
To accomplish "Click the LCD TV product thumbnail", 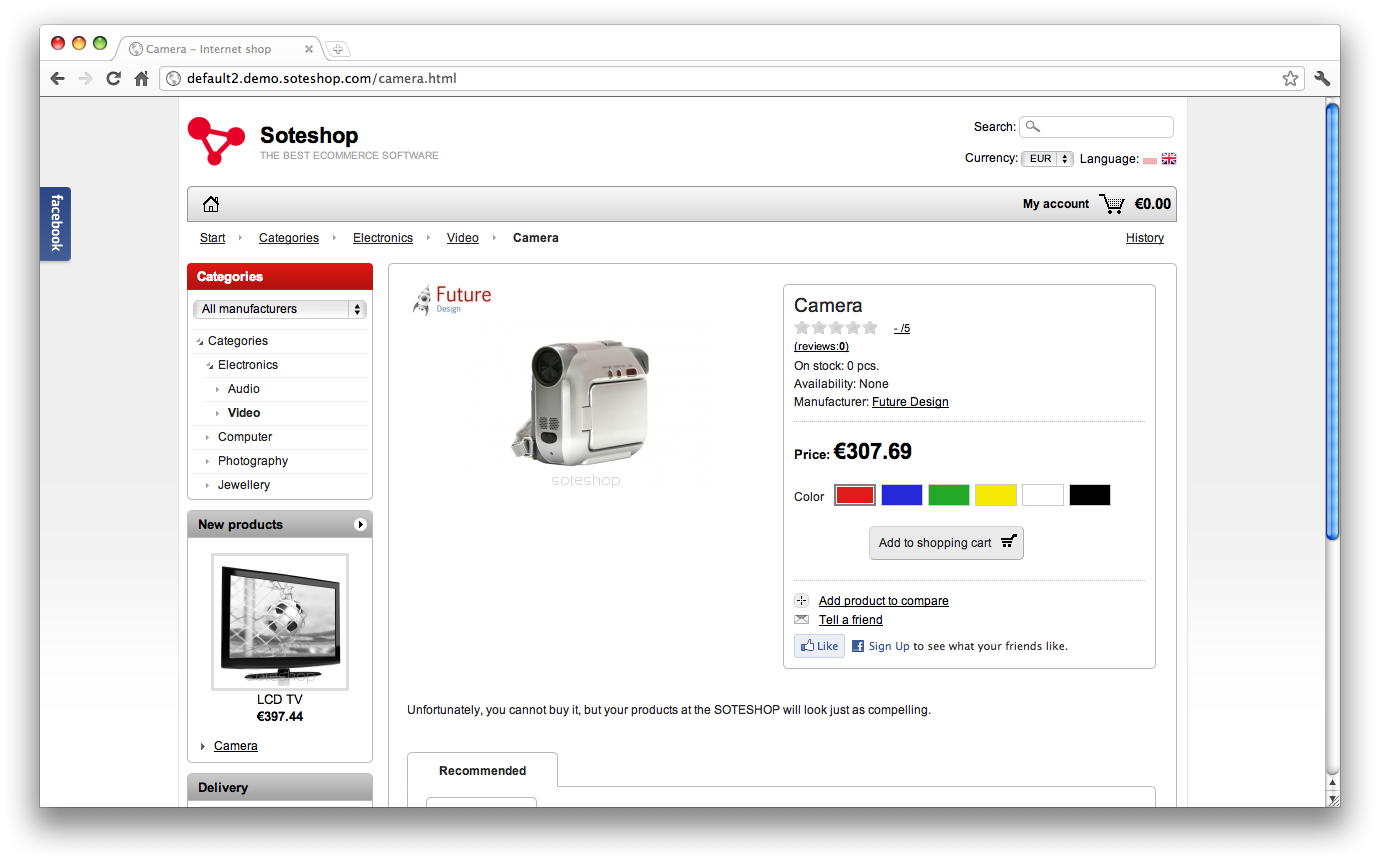I will pos(279,621).
